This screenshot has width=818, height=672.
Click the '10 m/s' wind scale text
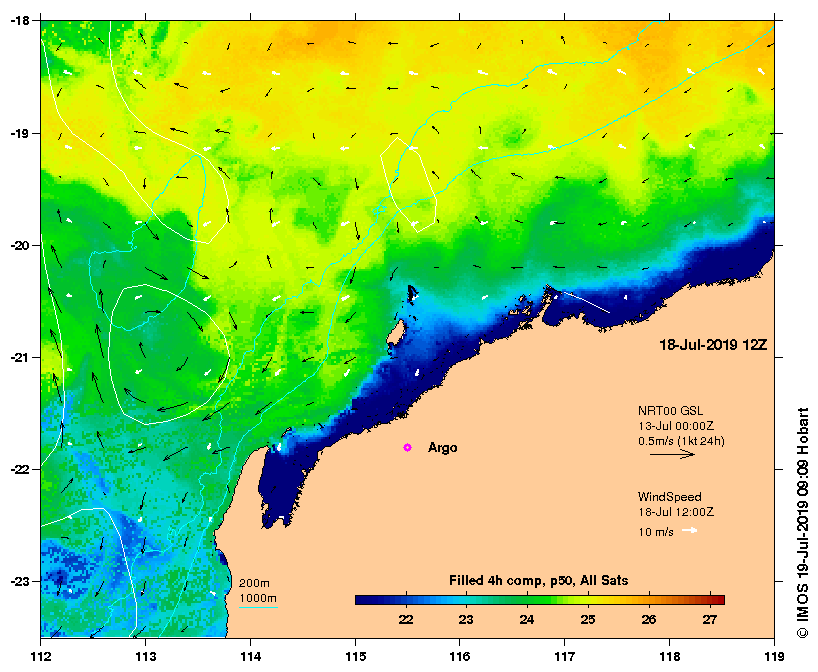tap(656, 532)
